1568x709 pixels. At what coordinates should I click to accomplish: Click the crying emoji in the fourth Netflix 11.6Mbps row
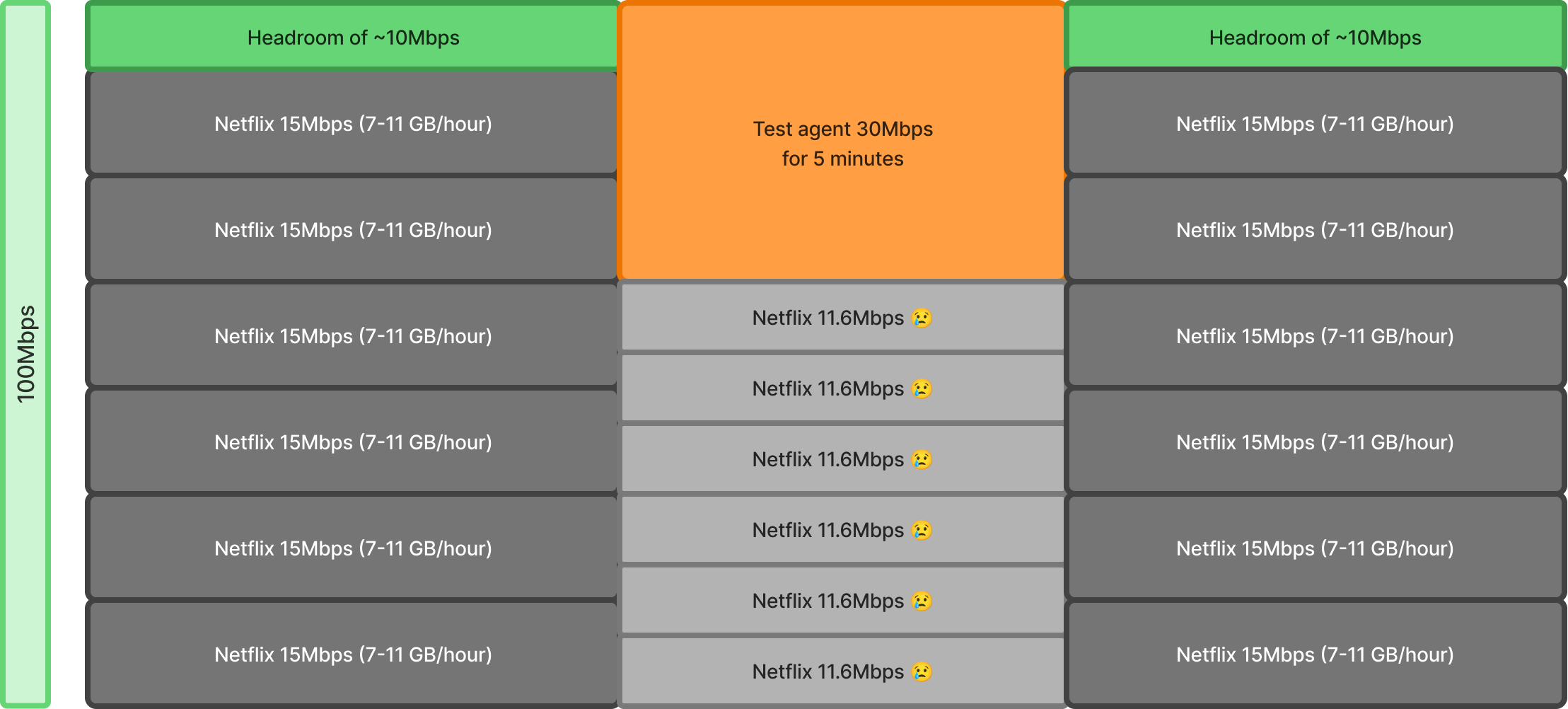pyautogui.click(x=921, y=531)
